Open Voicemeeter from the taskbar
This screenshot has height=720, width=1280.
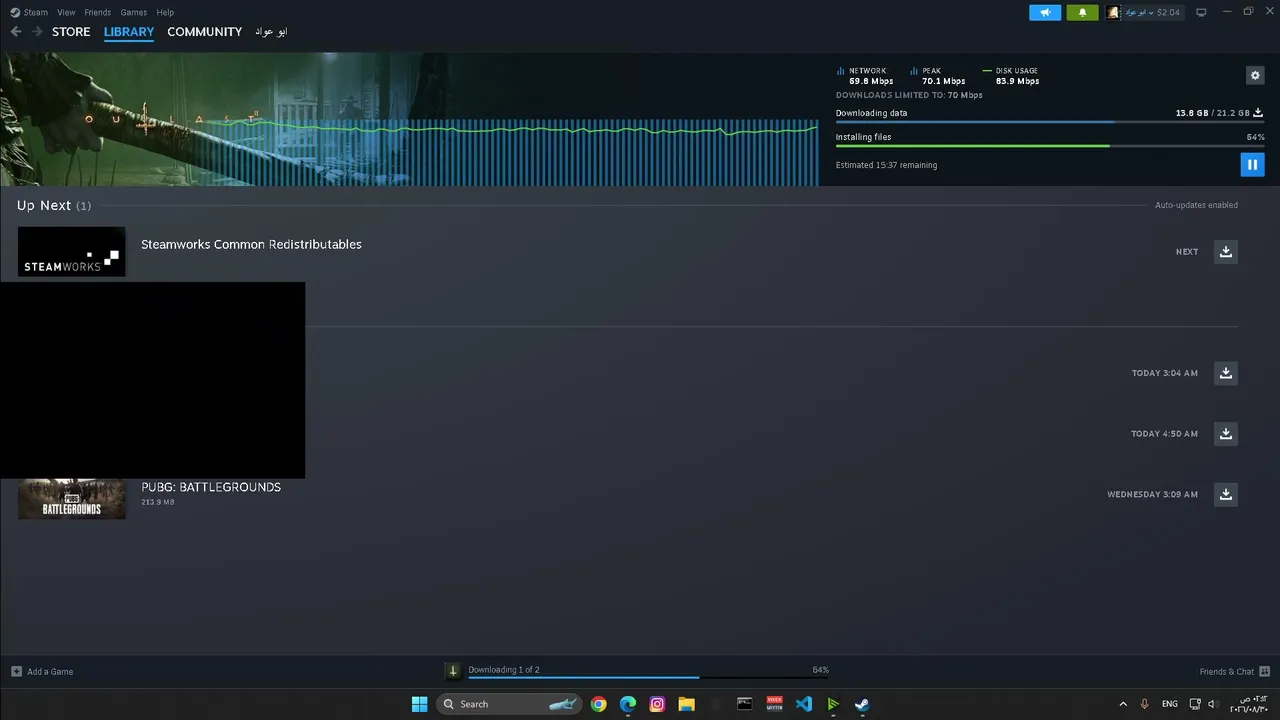coord(774,704)
